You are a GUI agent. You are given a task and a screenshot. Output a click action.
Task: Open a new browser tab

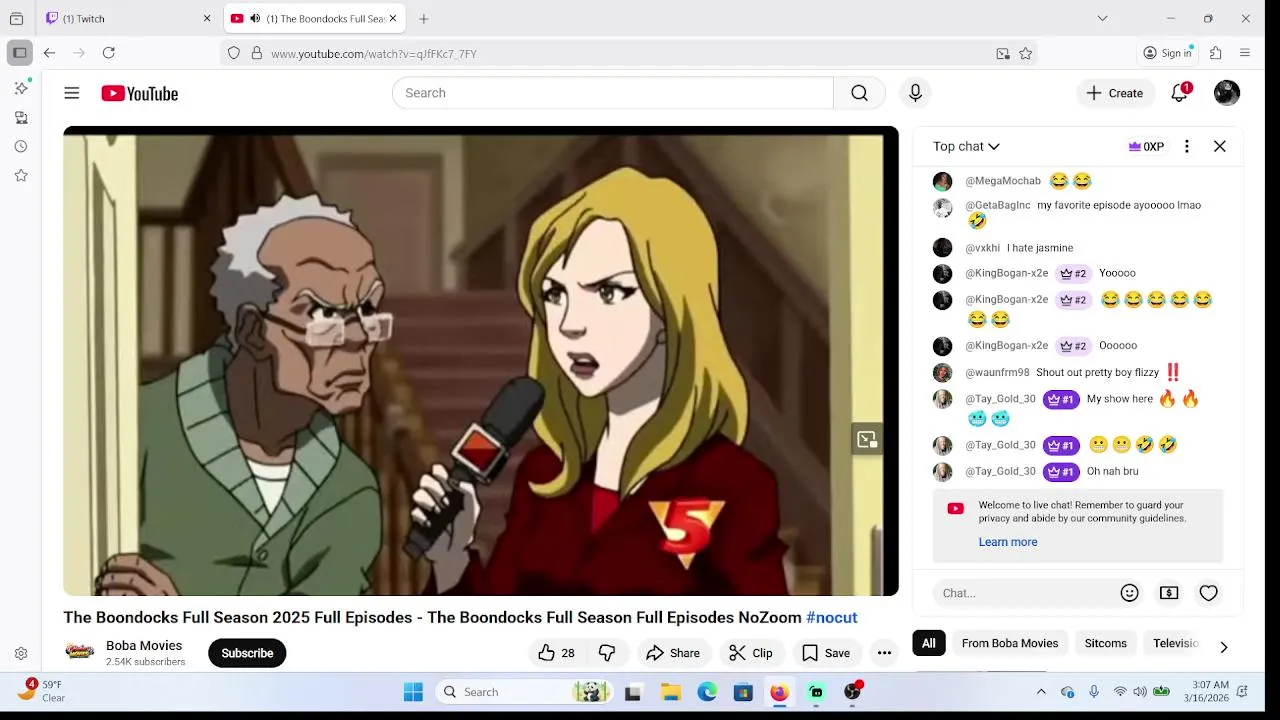point(424,18)
